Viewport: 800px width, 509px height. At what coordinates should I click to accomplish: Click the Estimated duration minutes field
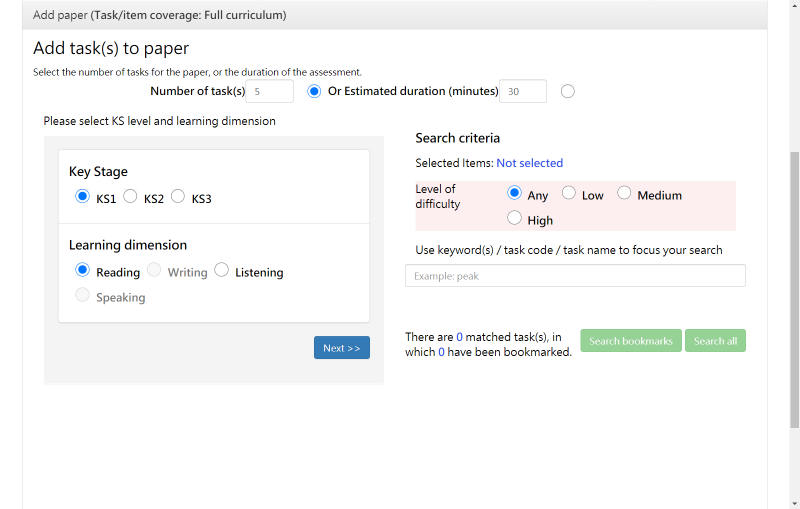[x=523, y=92]
